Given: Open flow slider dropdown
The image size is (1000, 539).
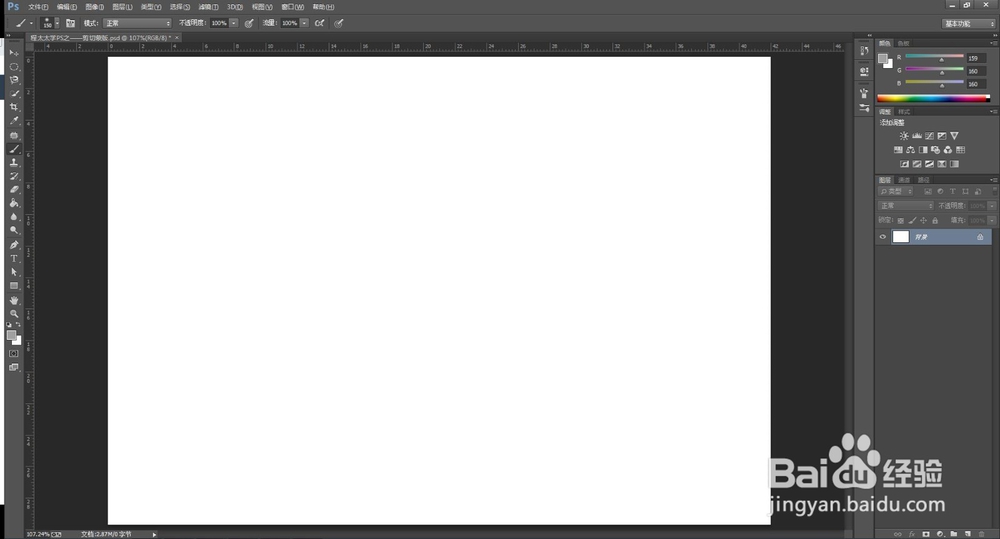Looking at the screenshot, I should click(304, 23).
